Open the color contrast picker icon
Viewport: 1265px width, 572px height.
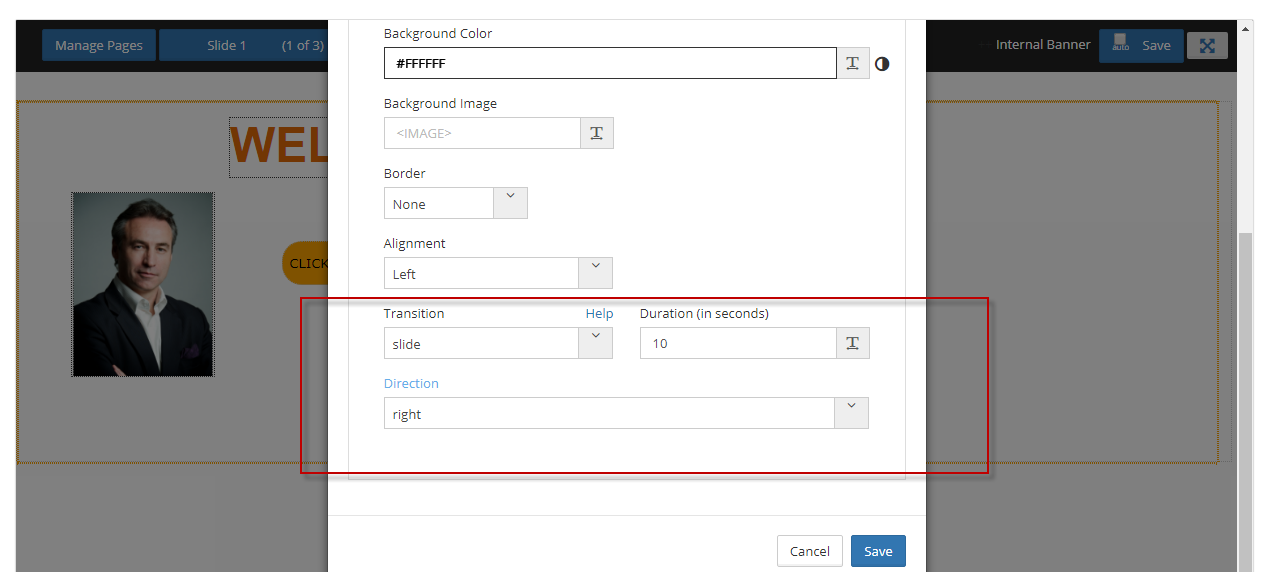pos(882,64)
